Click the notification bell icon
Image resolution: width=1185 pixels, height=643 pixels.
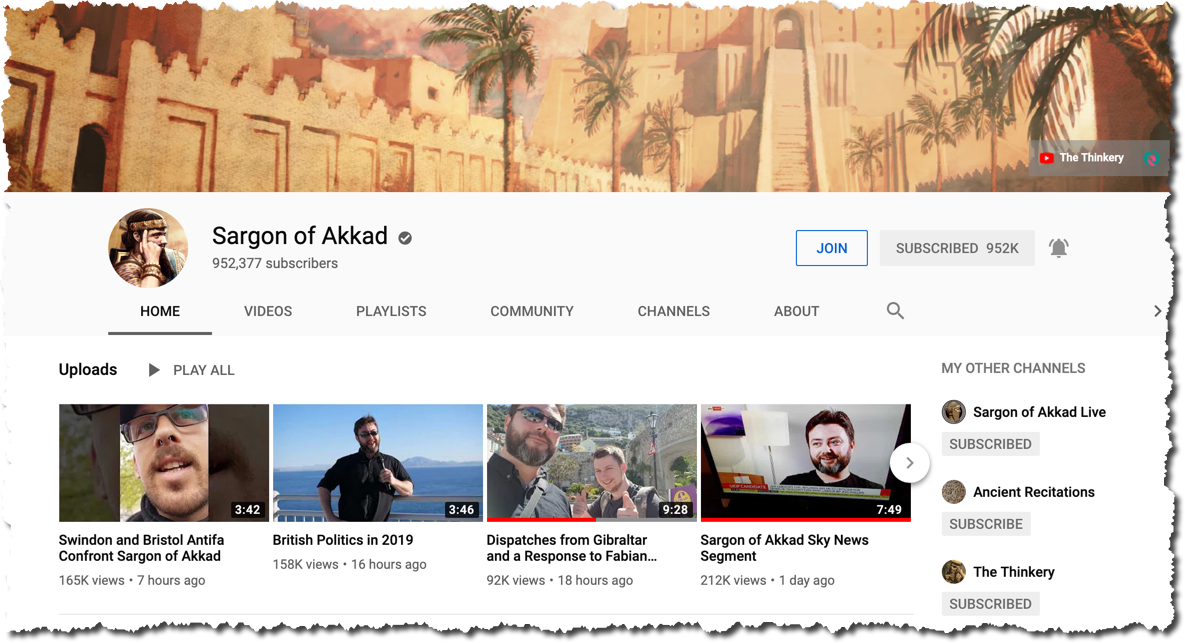(1059, 248)
